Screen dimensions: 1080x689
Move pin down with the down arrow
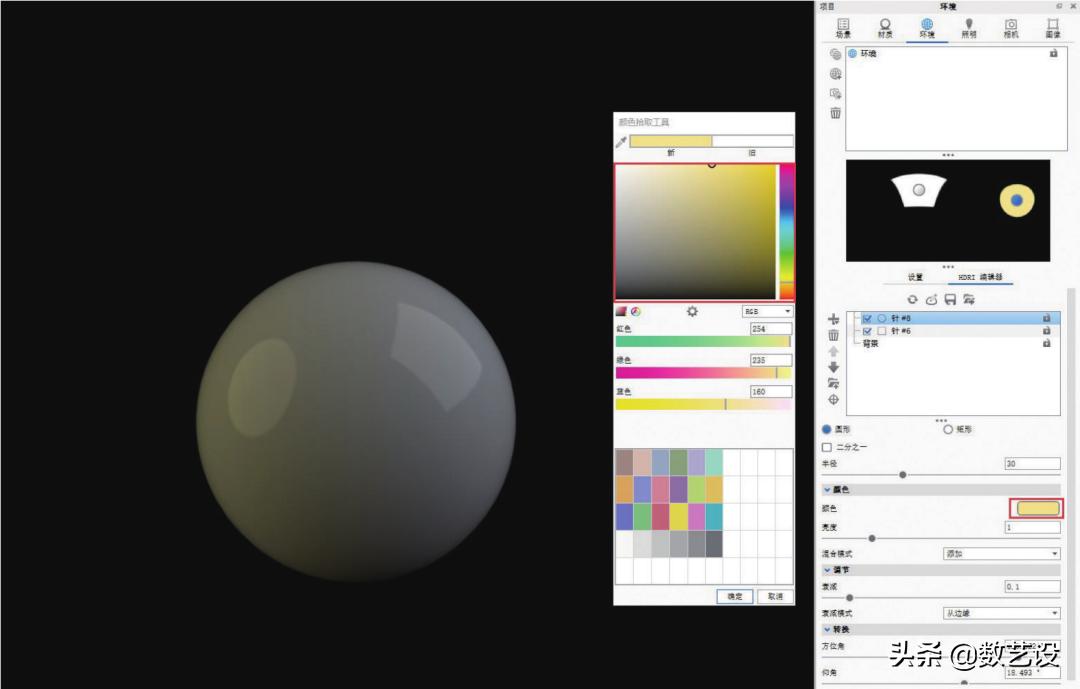pos(833,367)
